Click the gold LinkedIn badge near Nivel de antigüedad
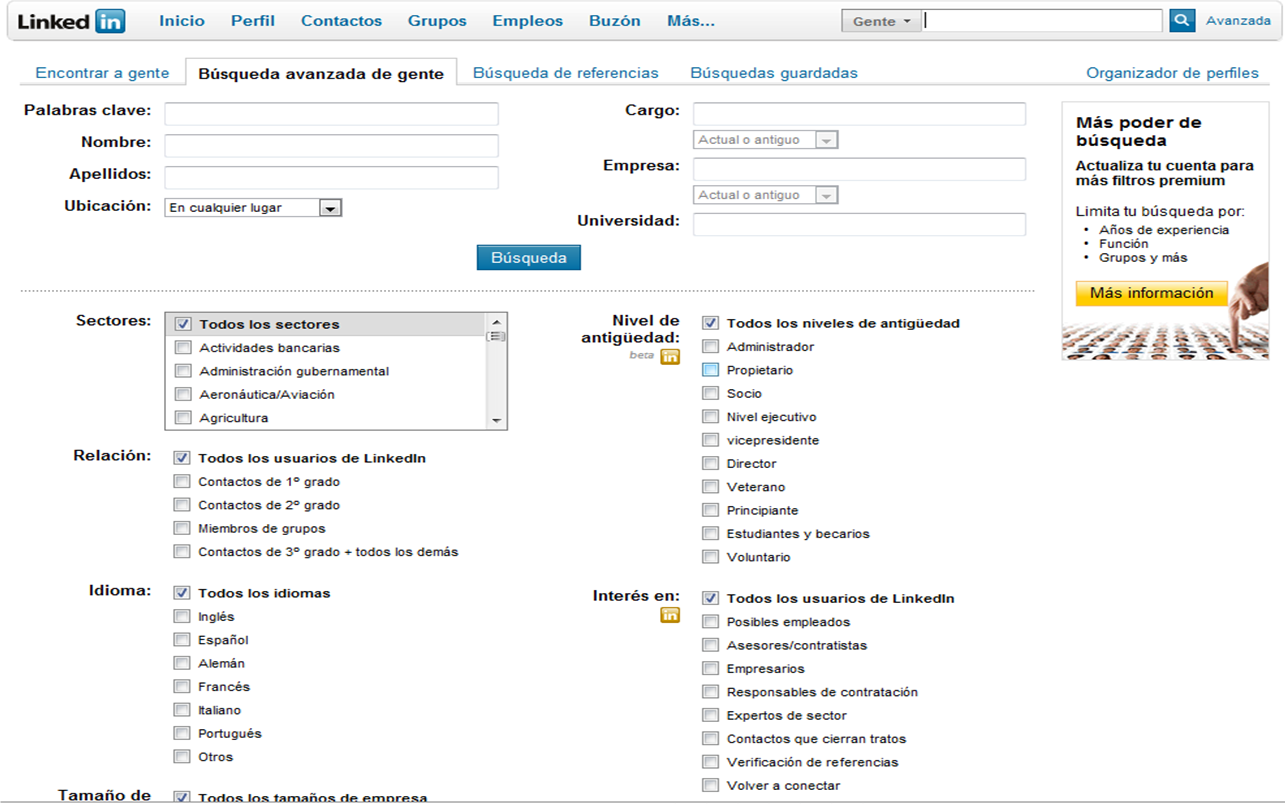 tap(670, 356)
